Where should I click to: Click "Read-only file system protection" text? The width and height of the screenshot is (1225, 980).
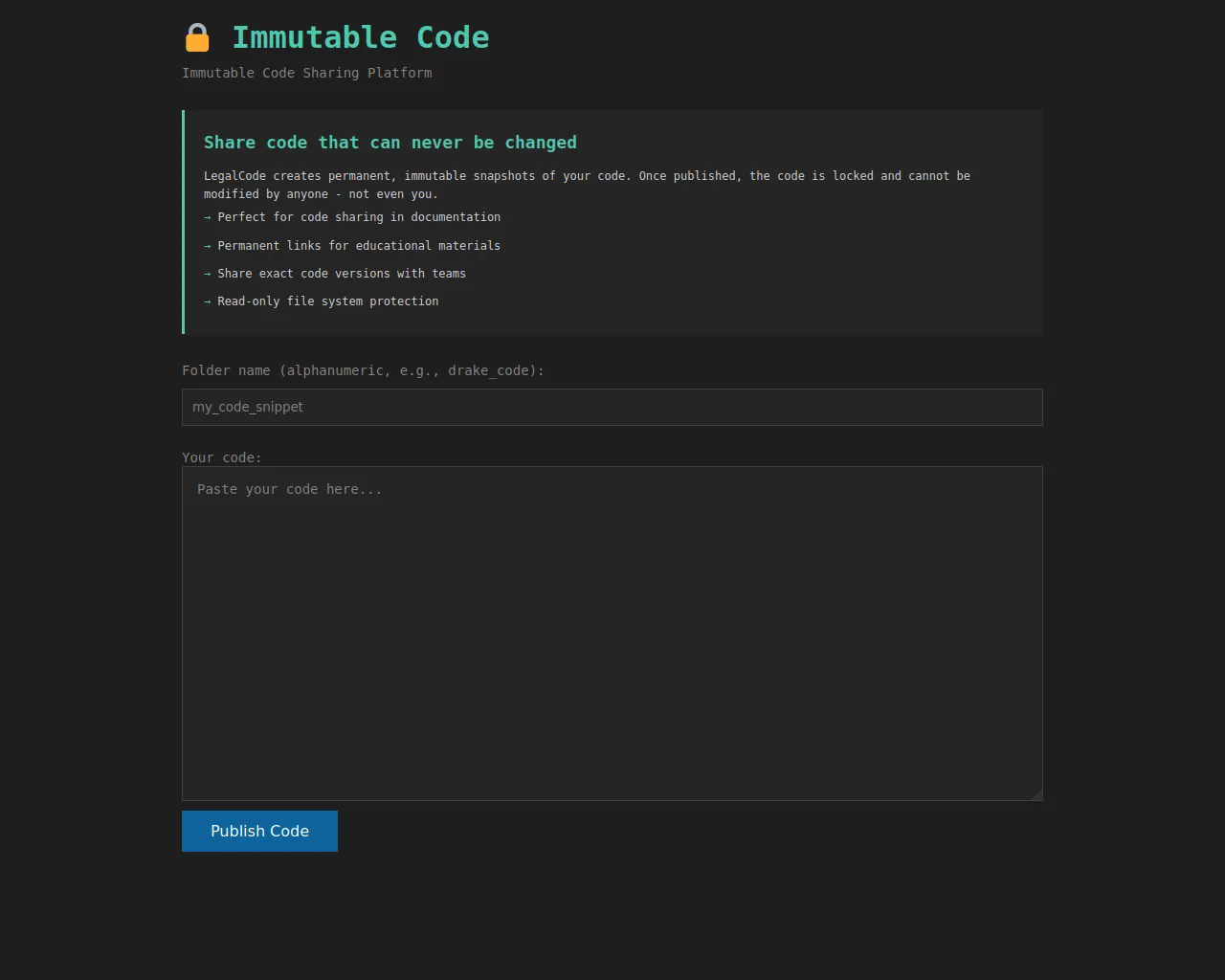click(328, 301)
